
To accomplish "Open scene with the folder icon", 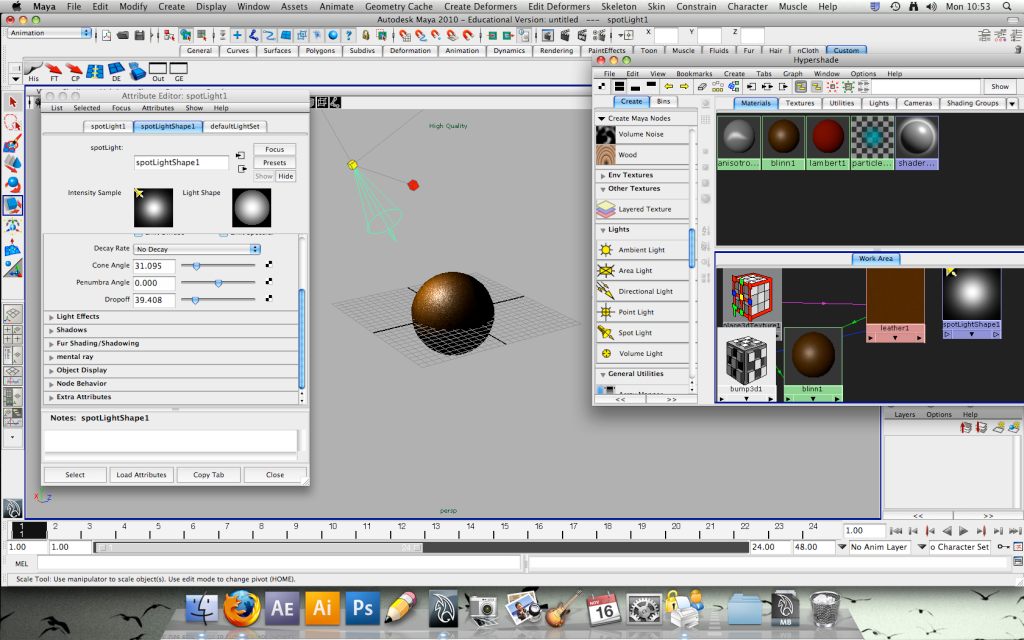I will click(x=123, y=35).
